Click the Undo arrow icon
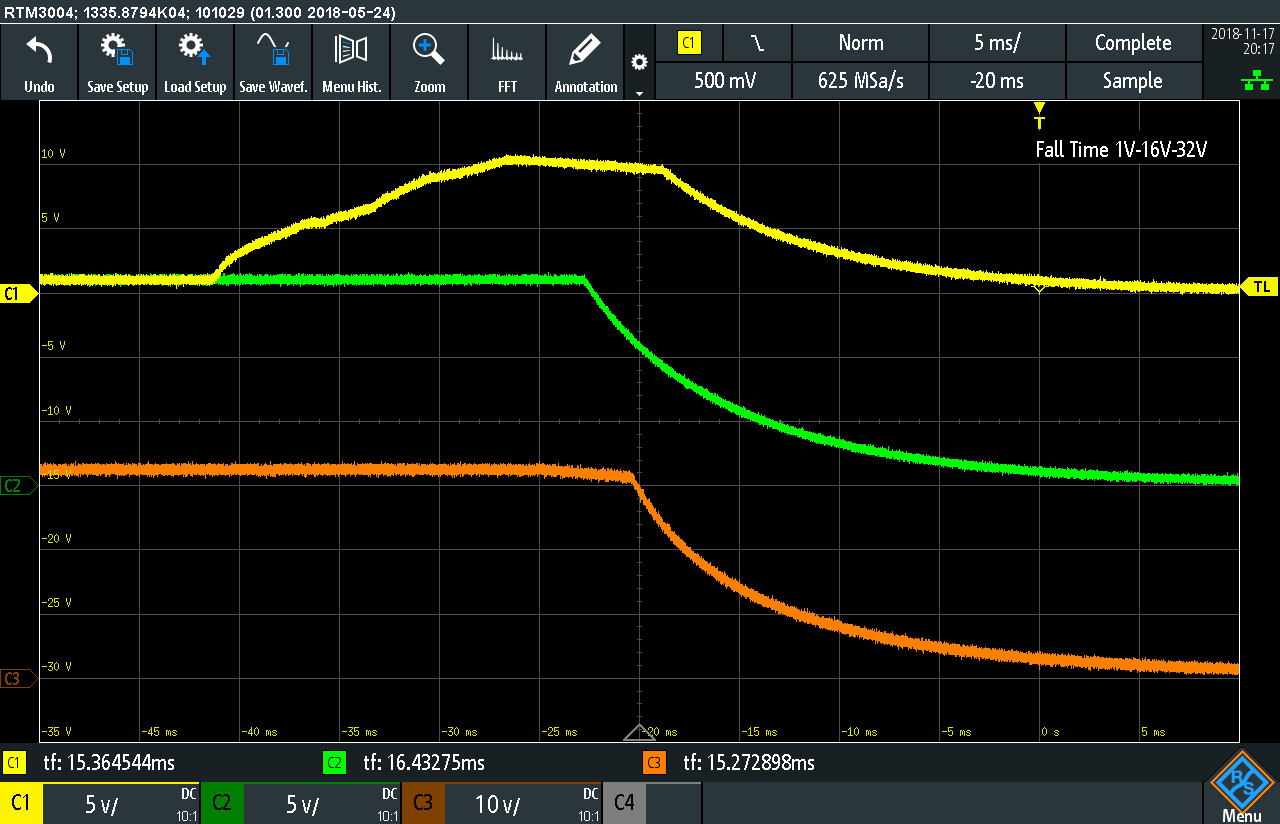The image size is (1280, 824). (x=39, y=51)
